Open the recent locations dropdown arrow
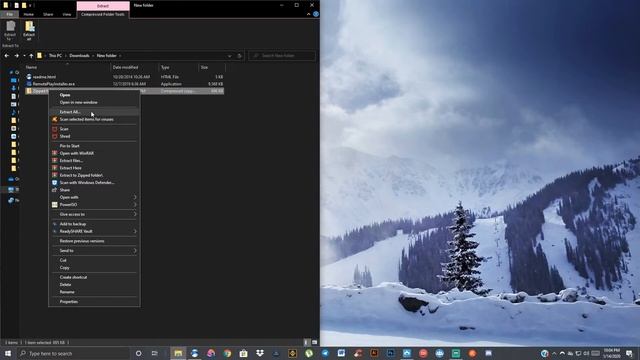640x360 pixels. point(24,56)
